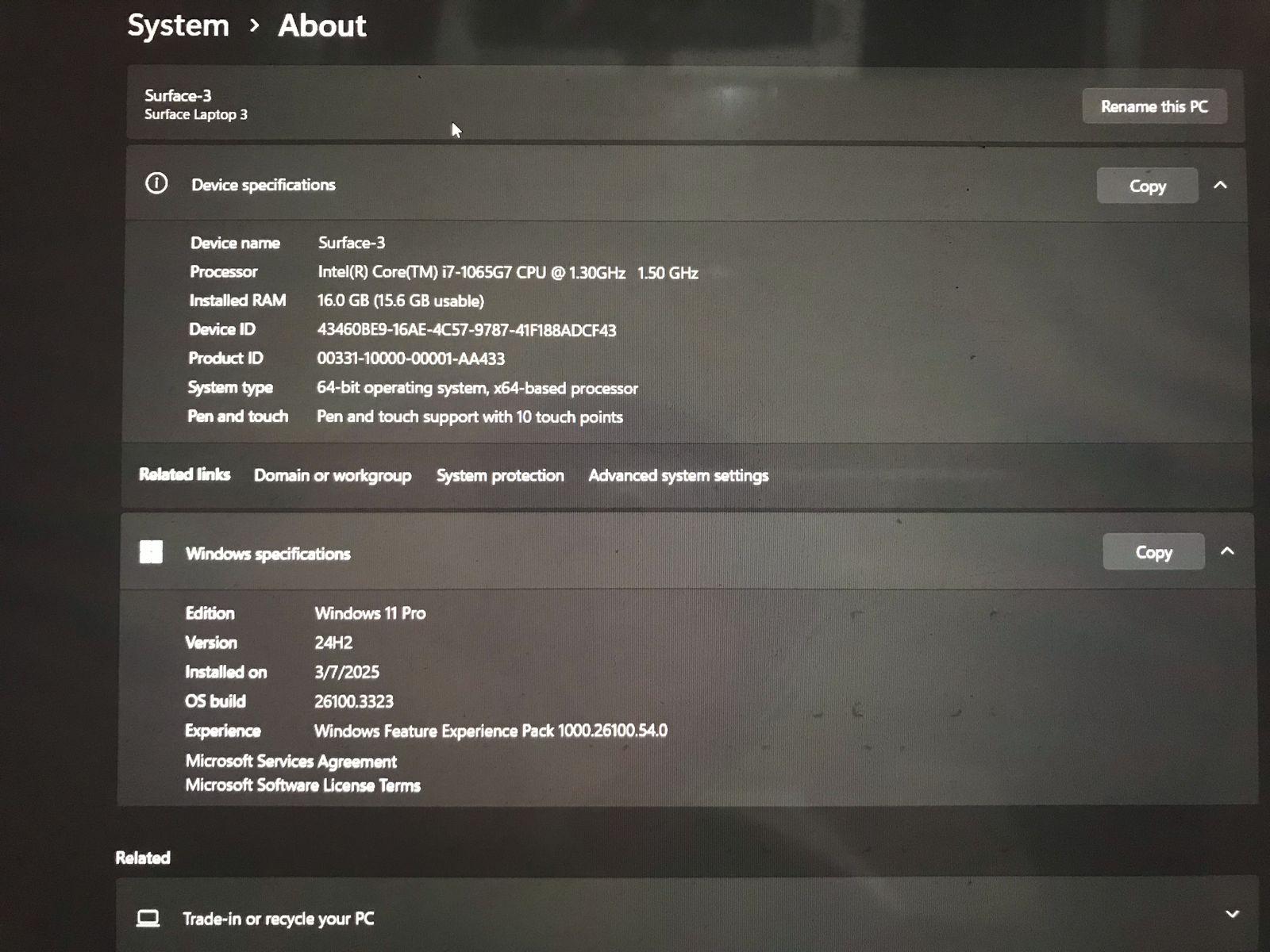
Task: Copy the Device specifications
Action: point(1147,186)
